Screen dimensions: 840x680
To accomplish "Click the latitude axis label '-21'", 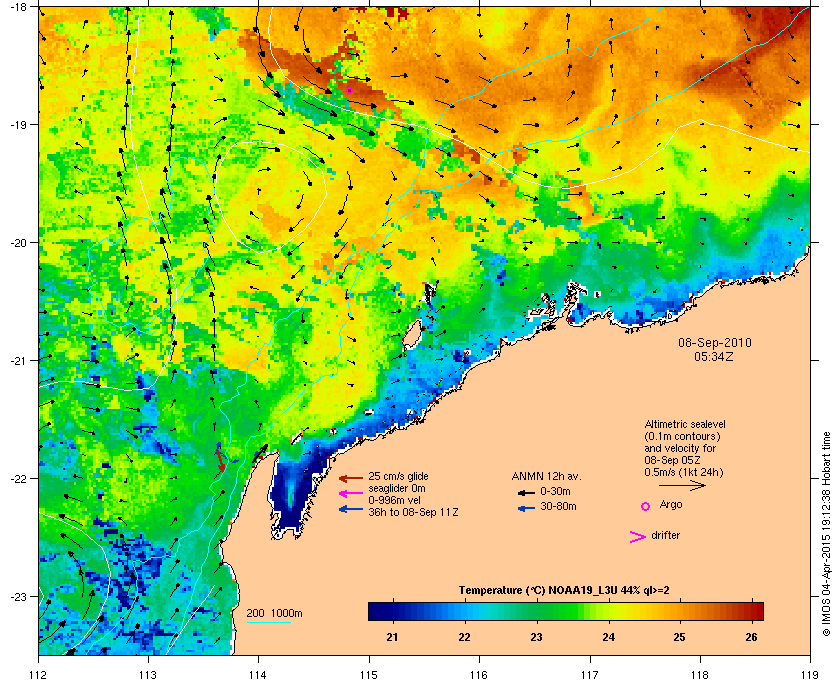I will (x=19, y=361).
